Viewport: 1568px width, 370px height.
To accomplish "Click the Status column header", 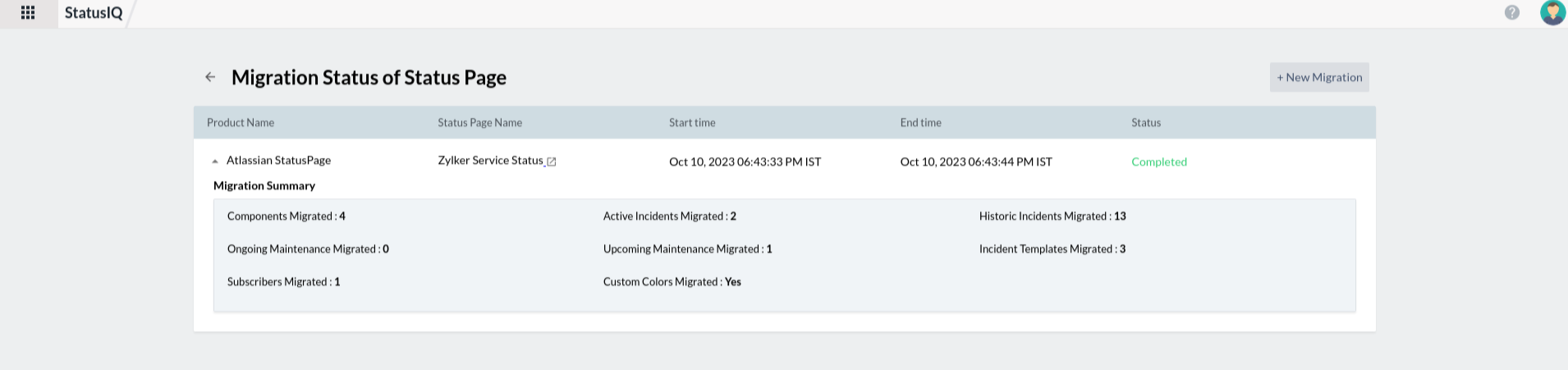I will [x=1145, y=123].
